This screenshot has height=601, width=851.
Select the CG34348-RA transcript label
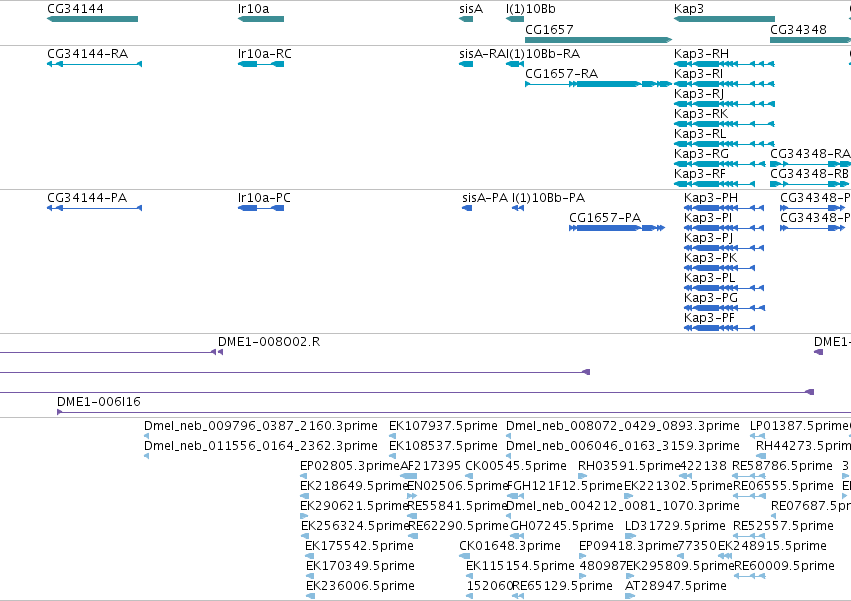[x=810, y=154]
